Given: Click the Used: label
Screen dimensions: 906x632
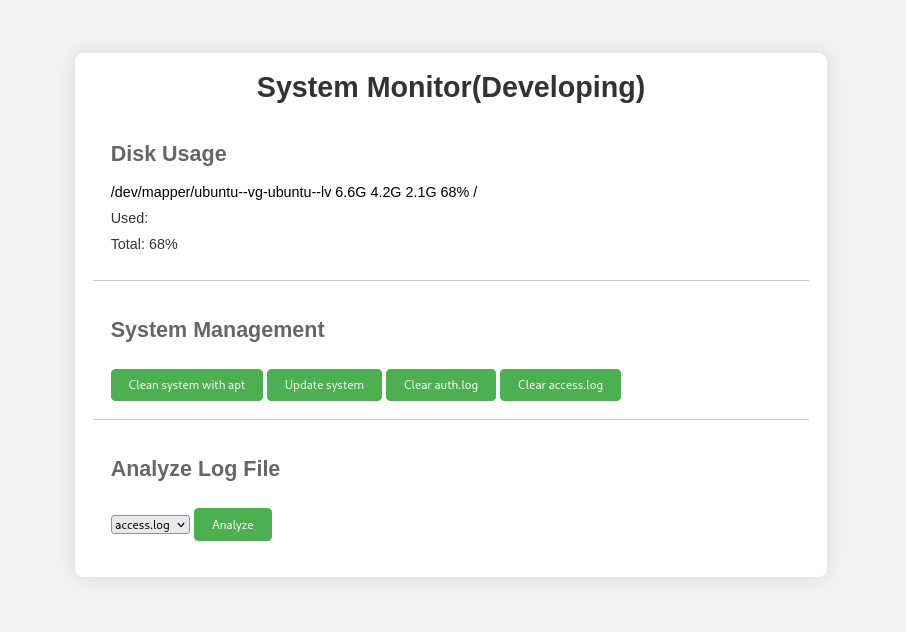Looking at the screenshot, I should 130,218.
